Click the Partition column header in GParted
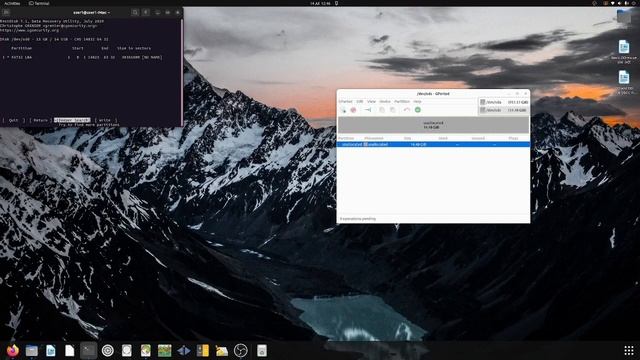The height and width of the screenshot is (360, 640). (346, 138)
